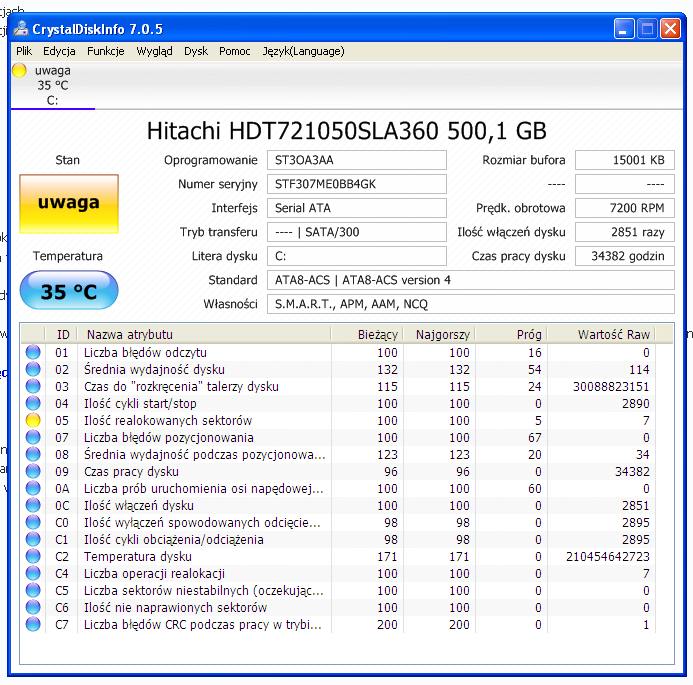Select the 'Liczba błędów pozycjonowania' attribute name

pyautogui.click(x=169, y=437)
